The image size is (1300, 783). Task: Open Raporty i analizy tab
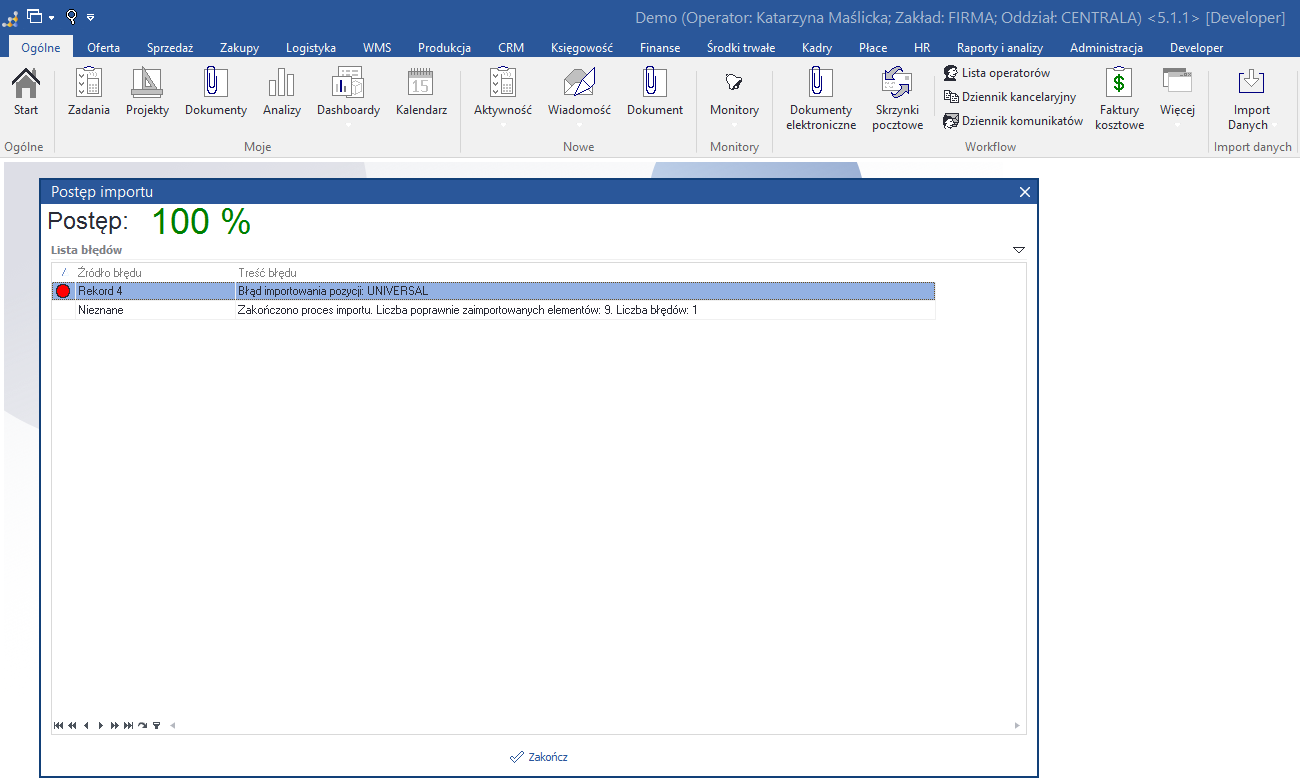click(1000, 47)
